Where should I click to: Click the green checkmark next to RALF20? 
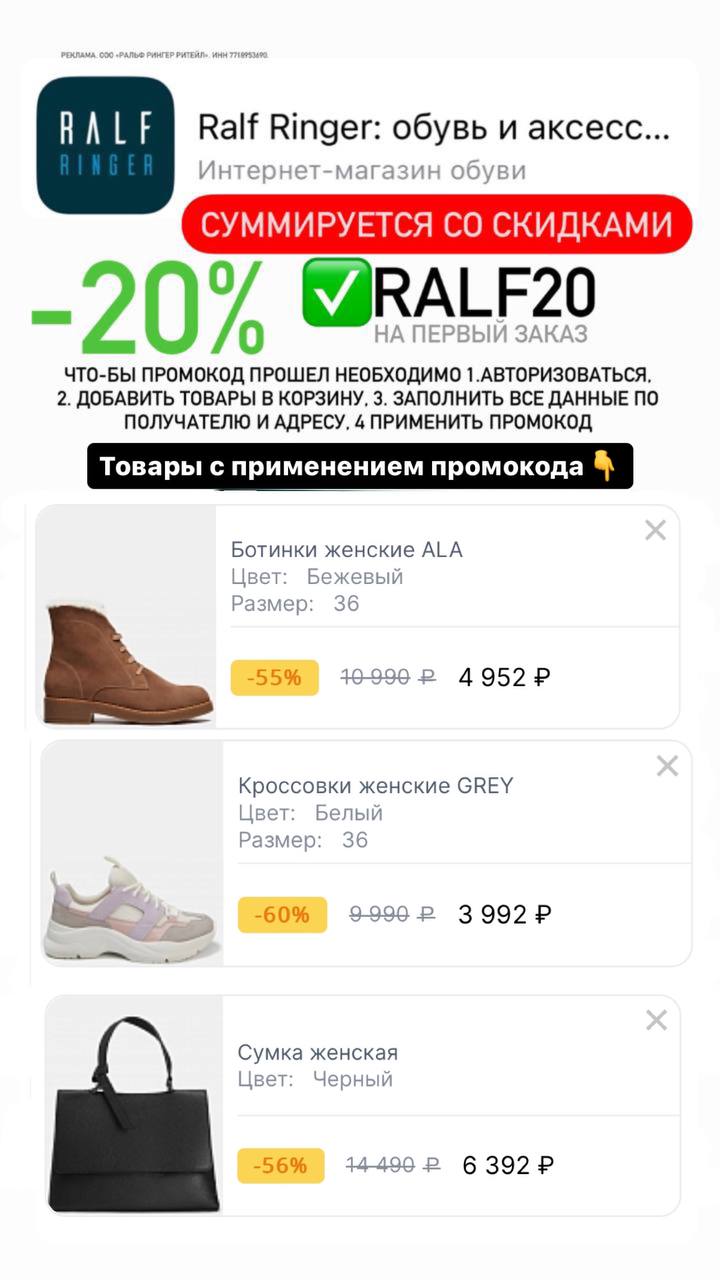337,292
